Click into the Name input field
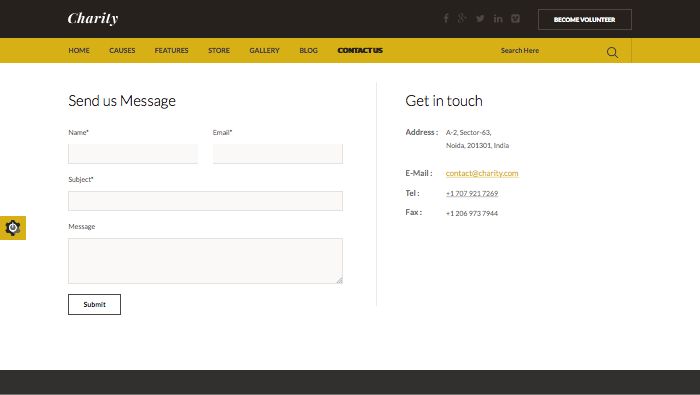 click(133, 154)
